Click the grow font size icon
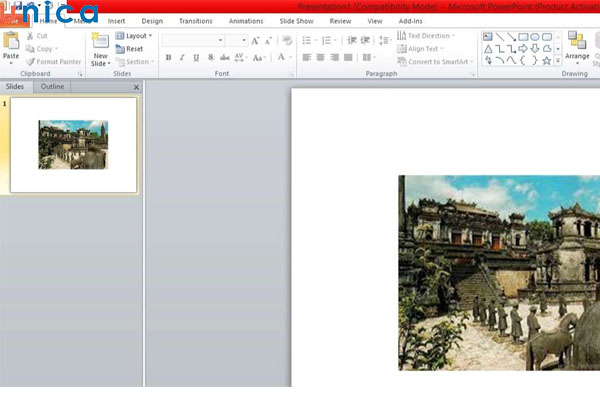The height and width of the screenshot is (400, 600). 256,41
